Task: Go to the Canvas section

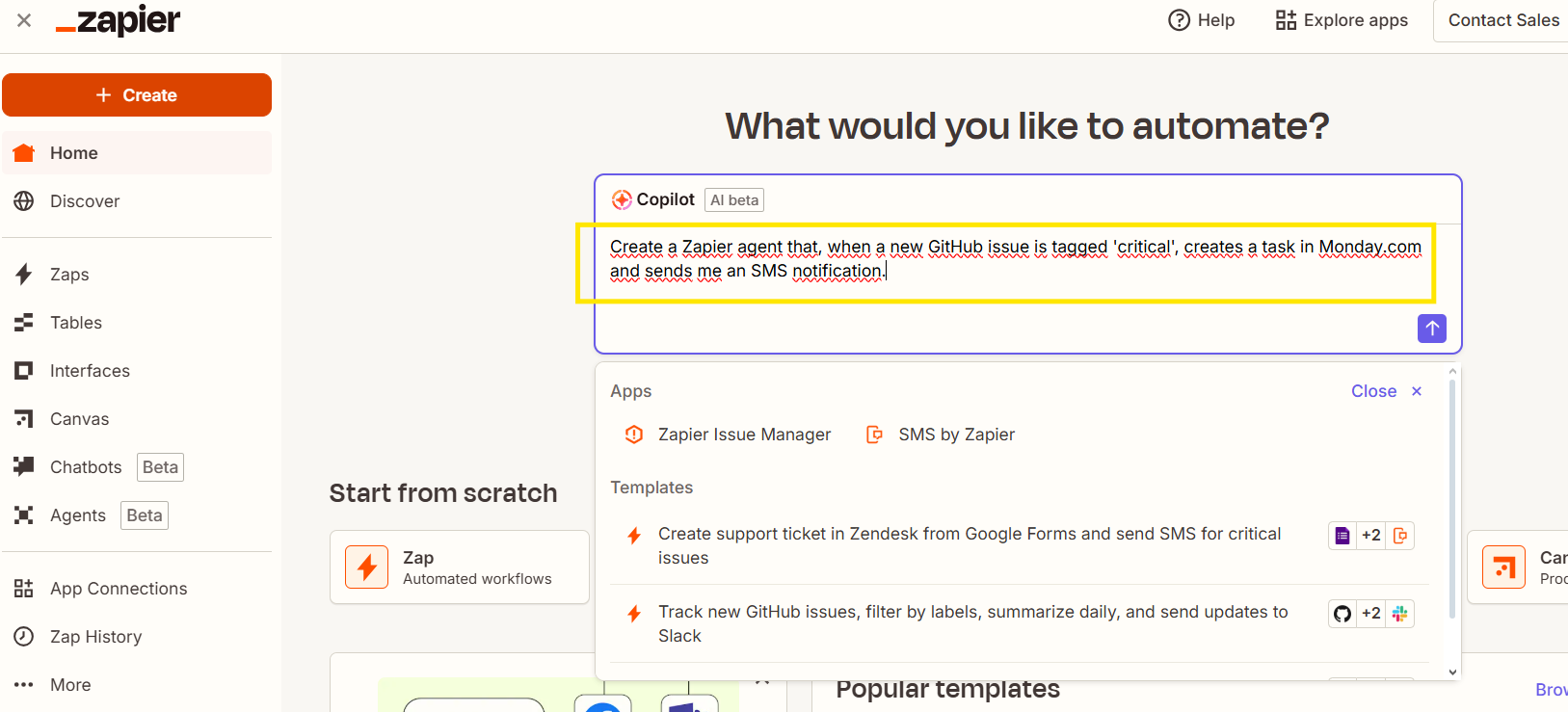Action: coord(79,418)
